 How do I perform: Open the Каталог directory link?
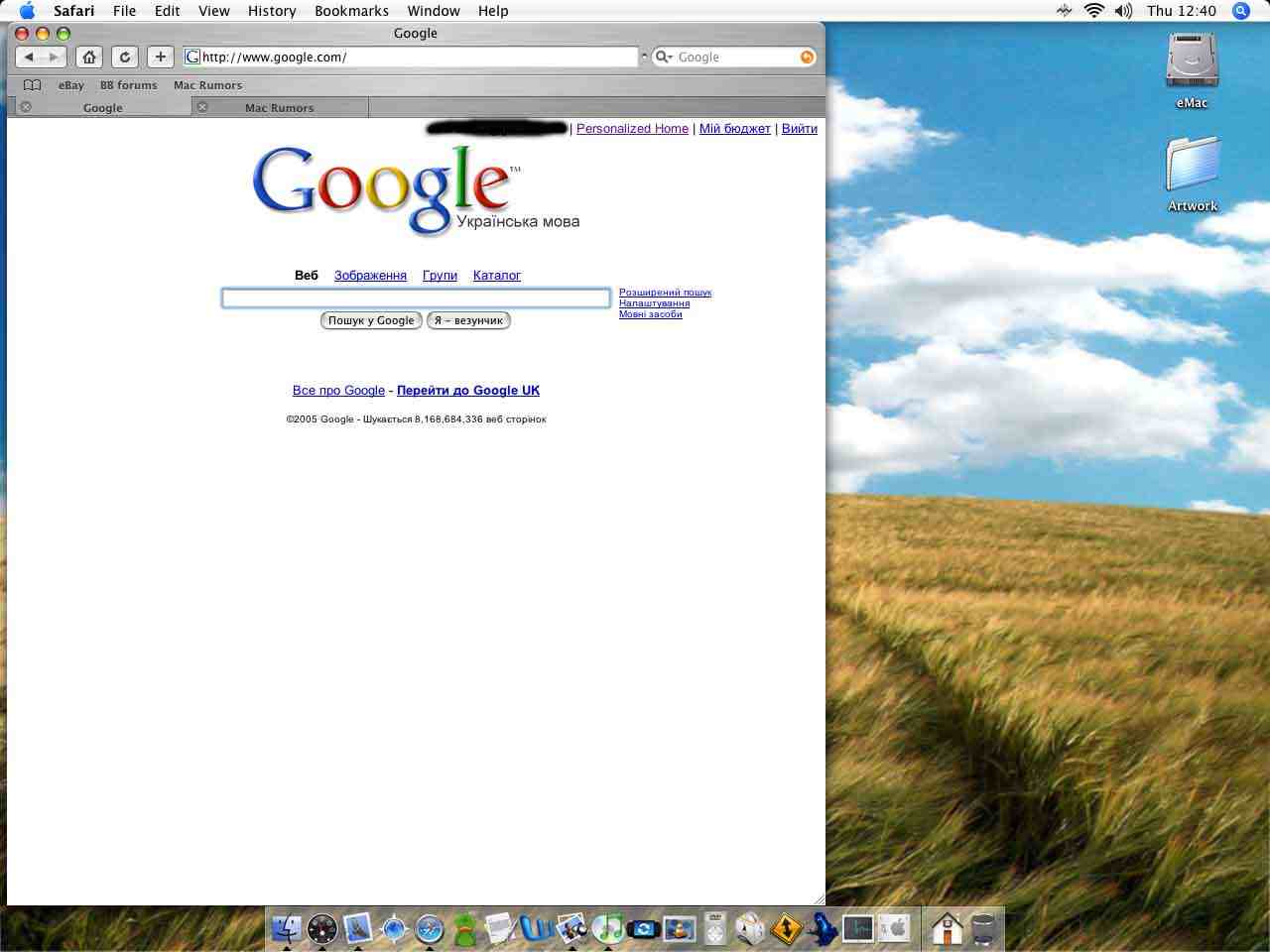pyautogui.click(x=497, y=276)
